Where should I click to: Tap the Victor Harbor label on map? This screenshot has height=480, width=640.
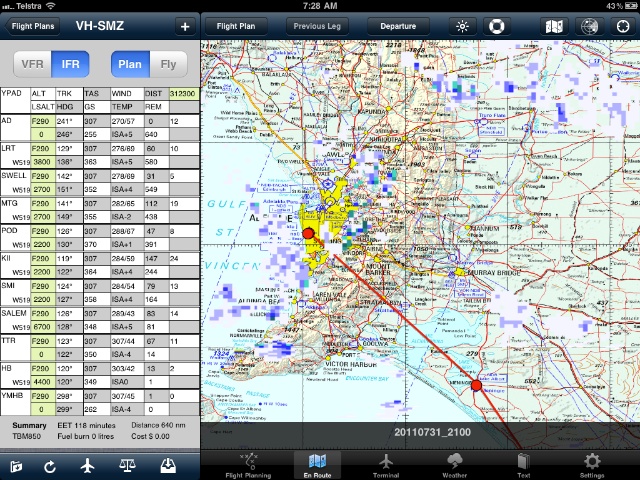click(x=351, y=364)
